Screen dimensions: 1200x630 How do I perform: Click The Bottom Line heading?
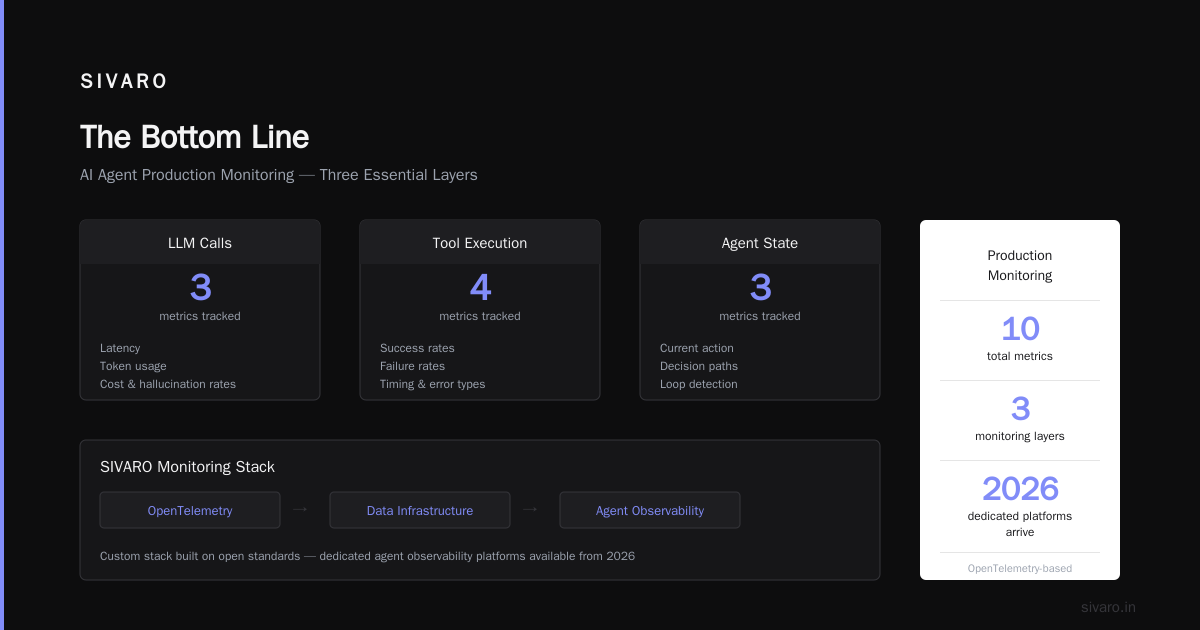click(x=194, y=137)
